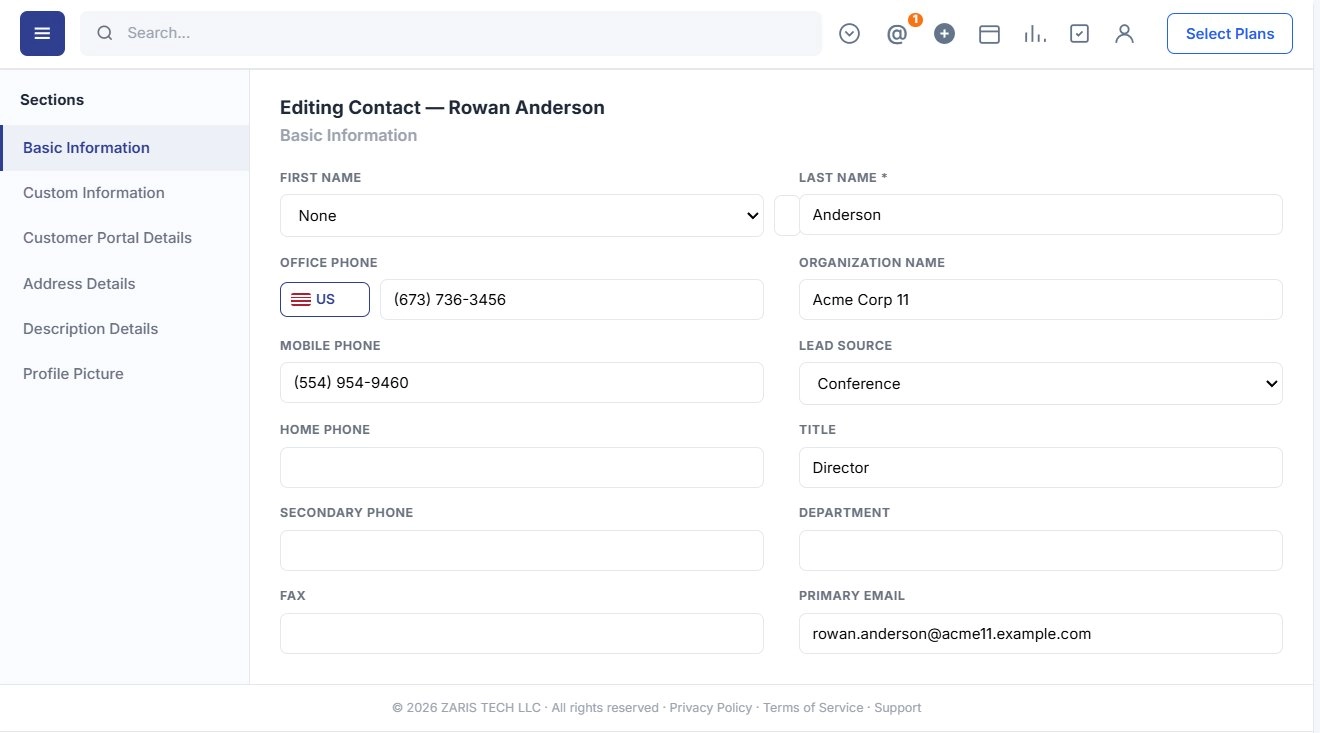Open the Address Details section
Screen dimensions: 1320x733
click(79, 284)
